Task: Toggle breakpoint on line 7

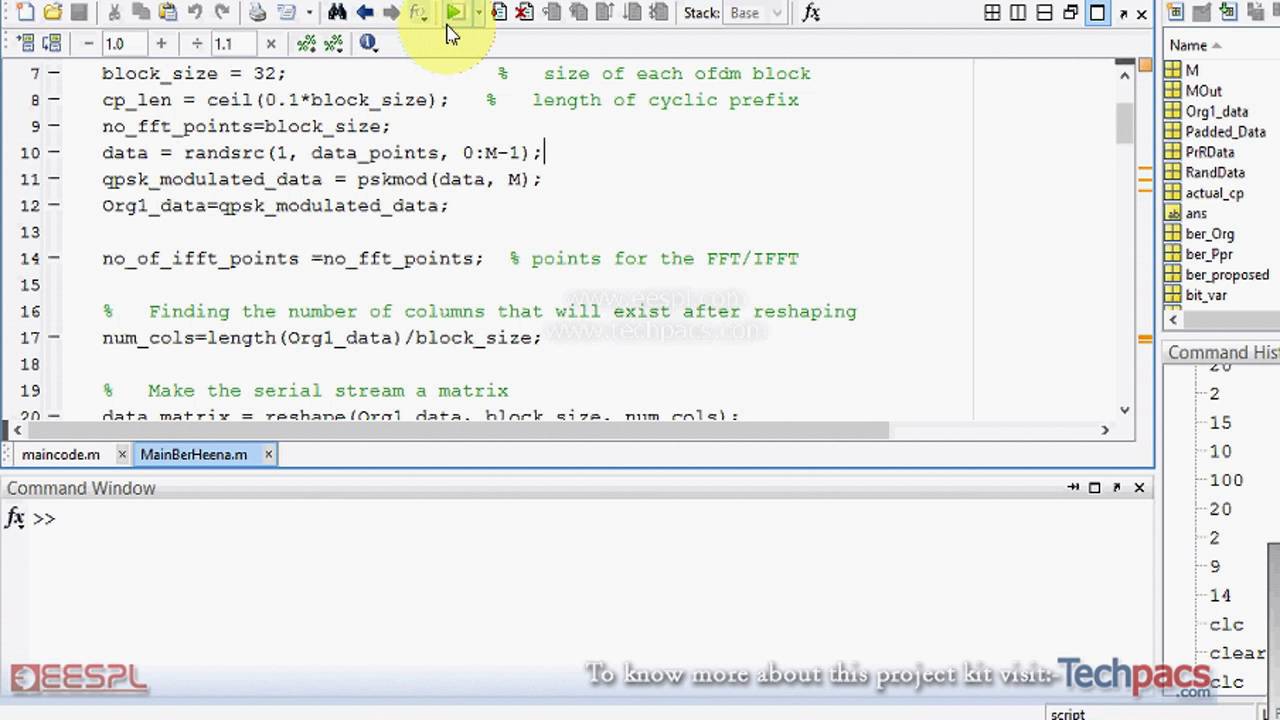Action: point(53,73)
